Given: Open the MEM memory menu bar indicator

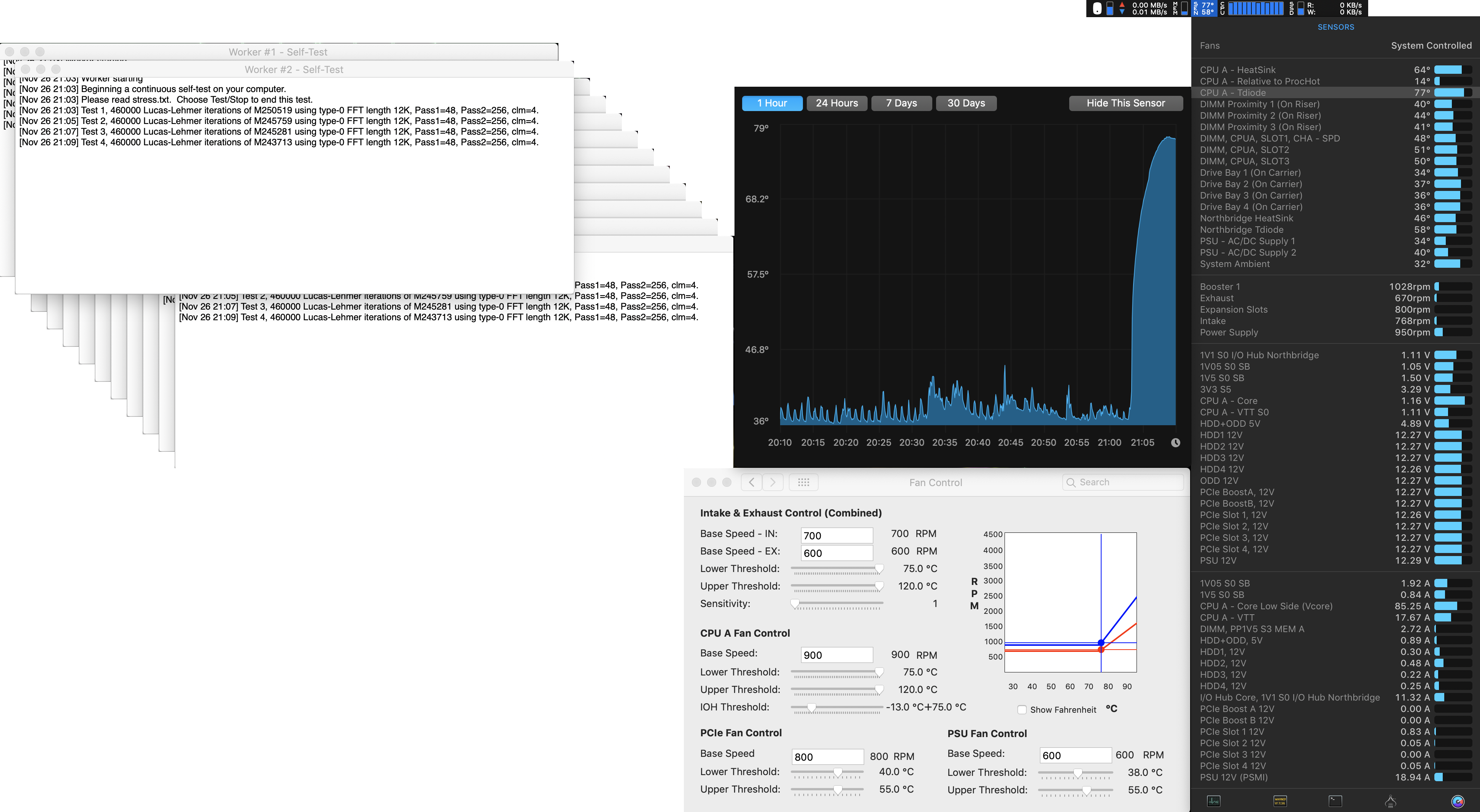Looking at the screenshot, I should 1180,8.
